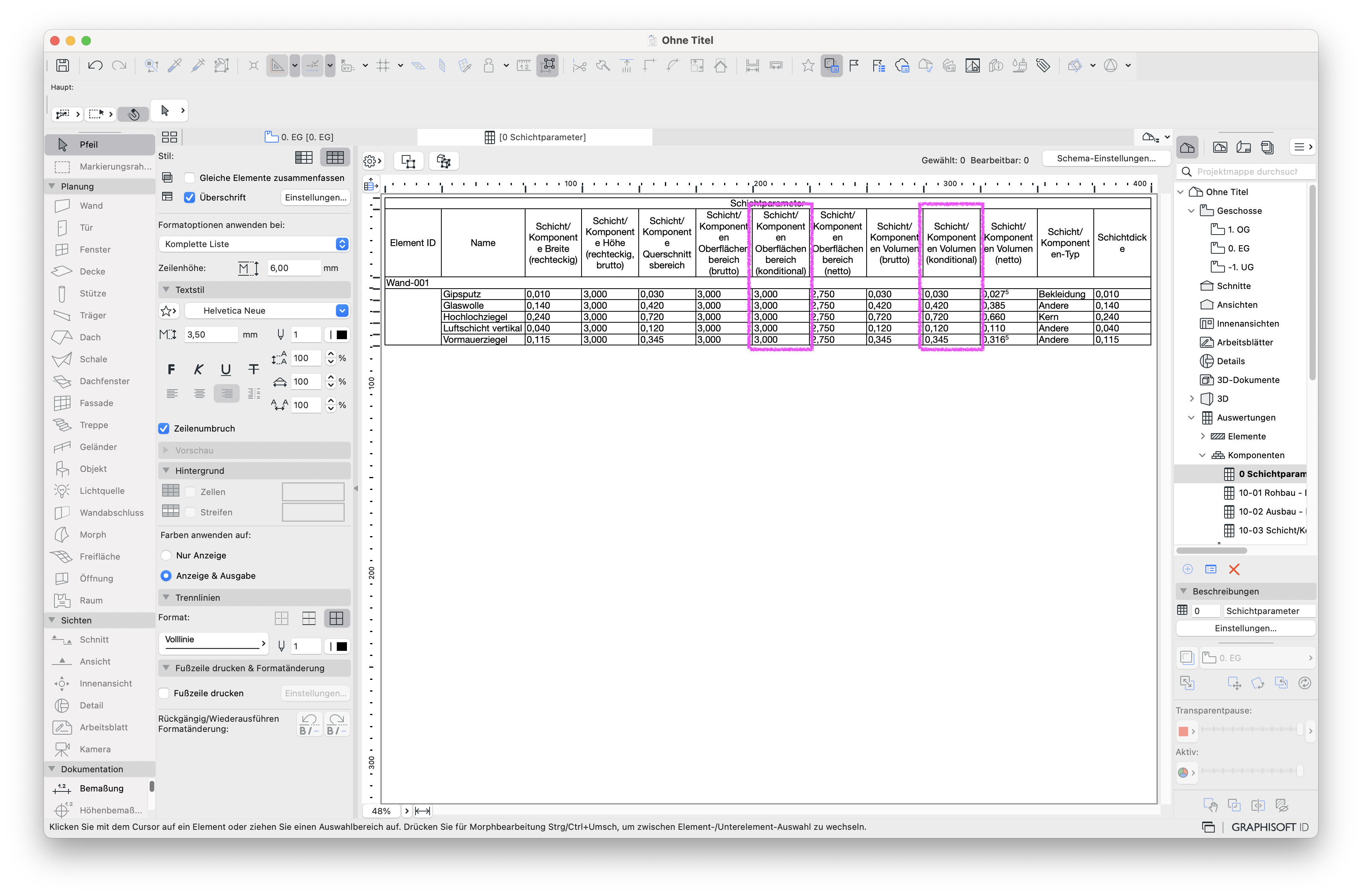Select the Treppe tool
This screenshot has height=896, width=1362.
click(x=100, y=425)
